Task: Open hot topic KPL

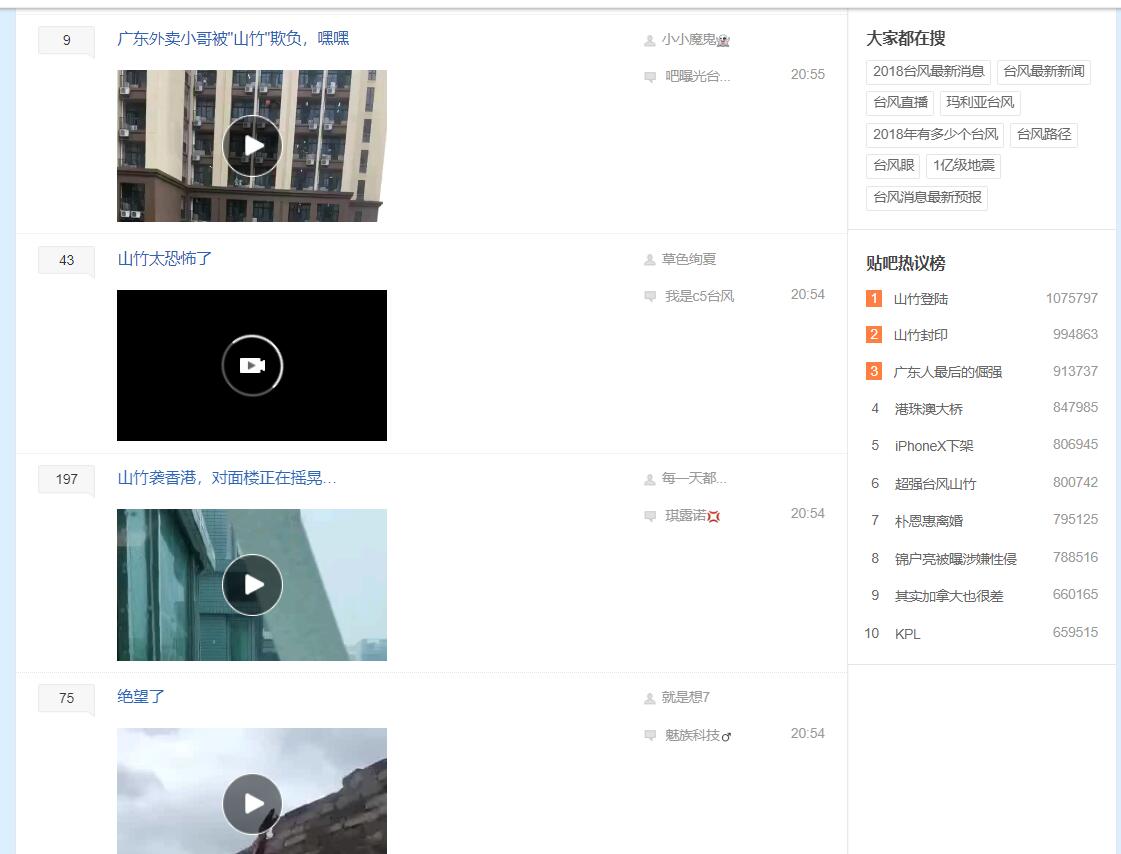Action: [907, 635]
